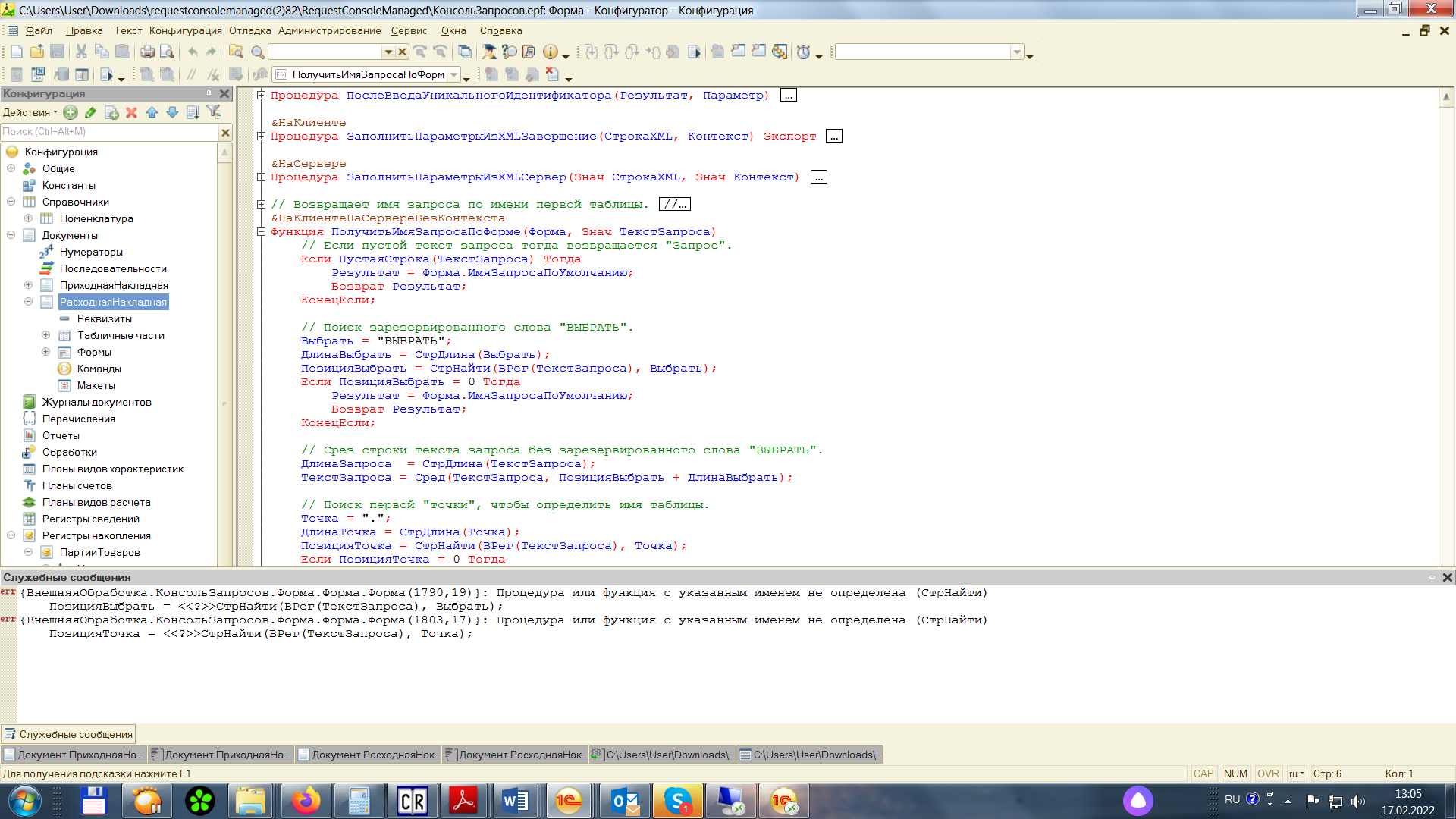Click the code editor scrollbar up arrow
Image resolution: width=1456 pixels, height=819 pixels.
1446,96
